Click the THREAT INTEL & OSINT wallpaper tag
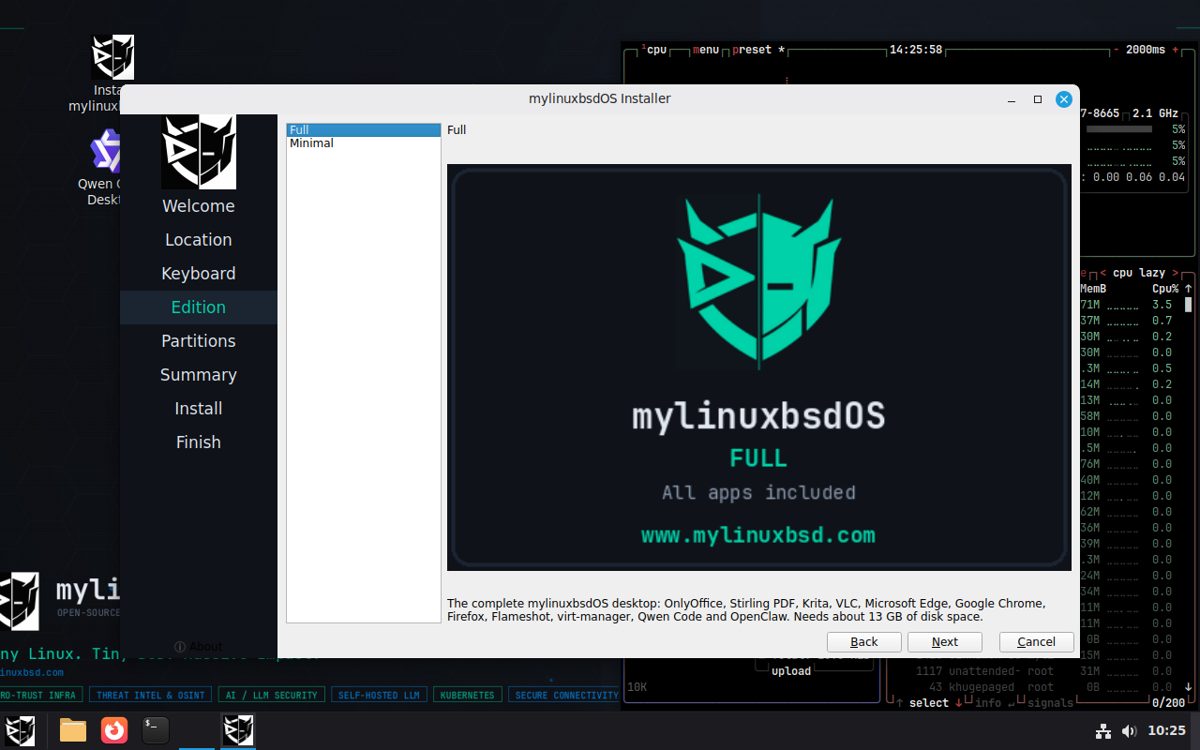Screen dimensions: 1200x750 [x=150, y=695]
